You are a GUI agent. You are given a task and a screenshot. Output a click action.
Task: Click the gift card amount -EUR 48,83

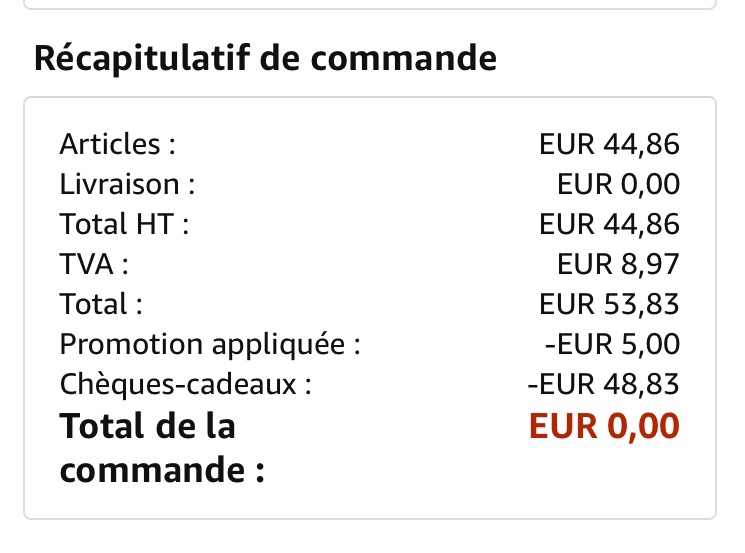(603, 384)
